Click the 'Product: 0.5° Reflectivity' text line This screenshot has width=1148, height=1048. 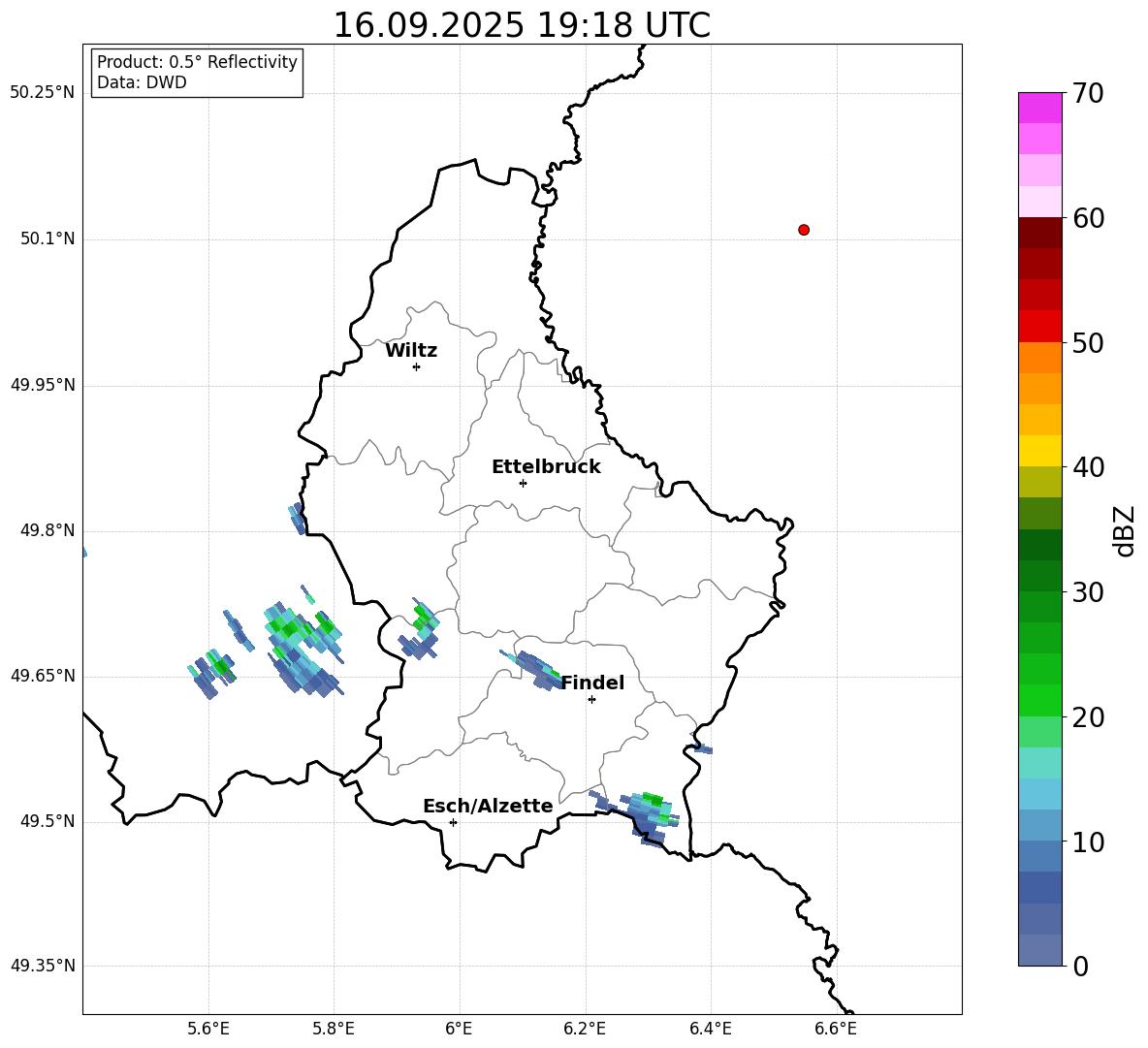(x=197, y=62)
